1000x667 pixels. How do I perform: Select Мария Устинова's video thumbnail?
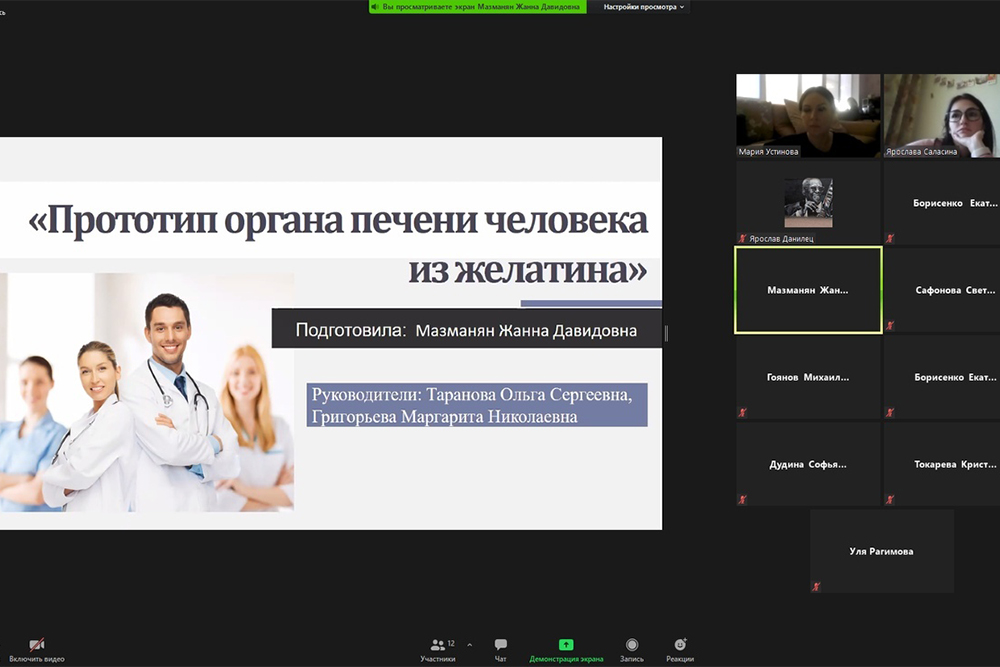[808, 115]
